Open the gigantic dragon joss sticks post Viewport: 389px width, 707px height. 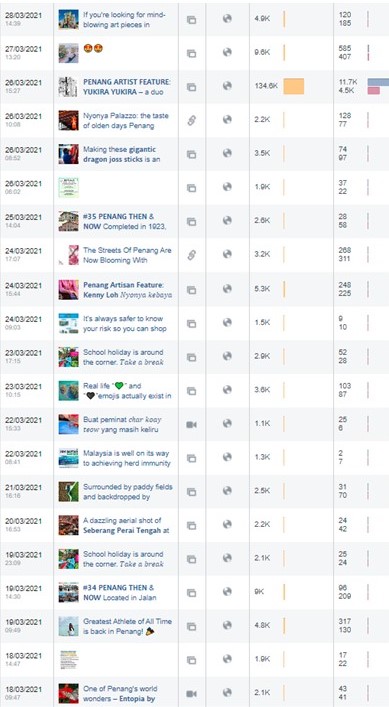pos(119,154)
